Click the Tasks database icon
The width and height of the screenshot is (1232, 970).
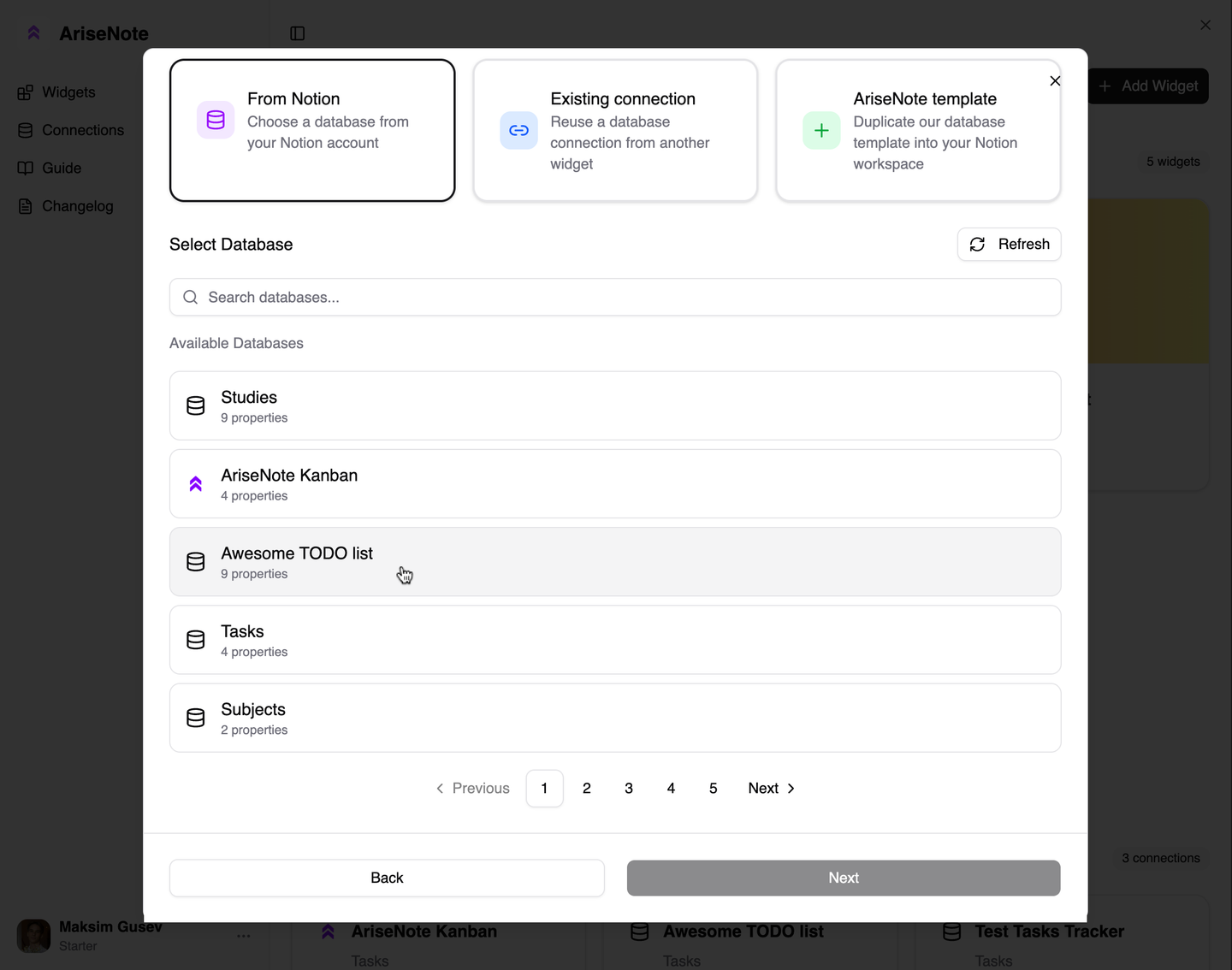[x=196, y=640]
